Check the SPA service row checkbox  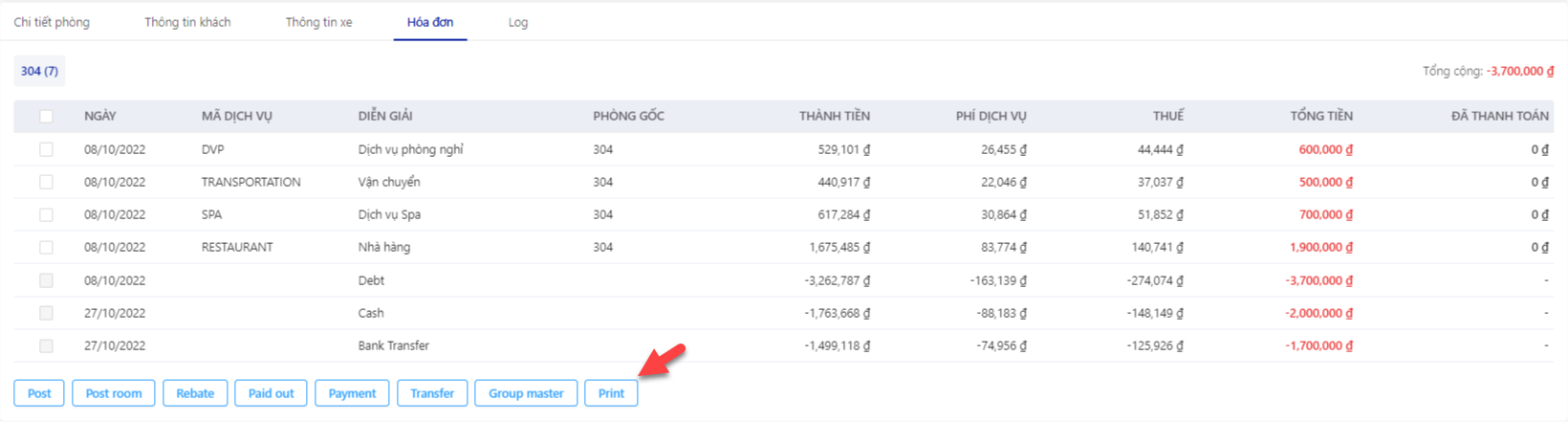[46, 214]
